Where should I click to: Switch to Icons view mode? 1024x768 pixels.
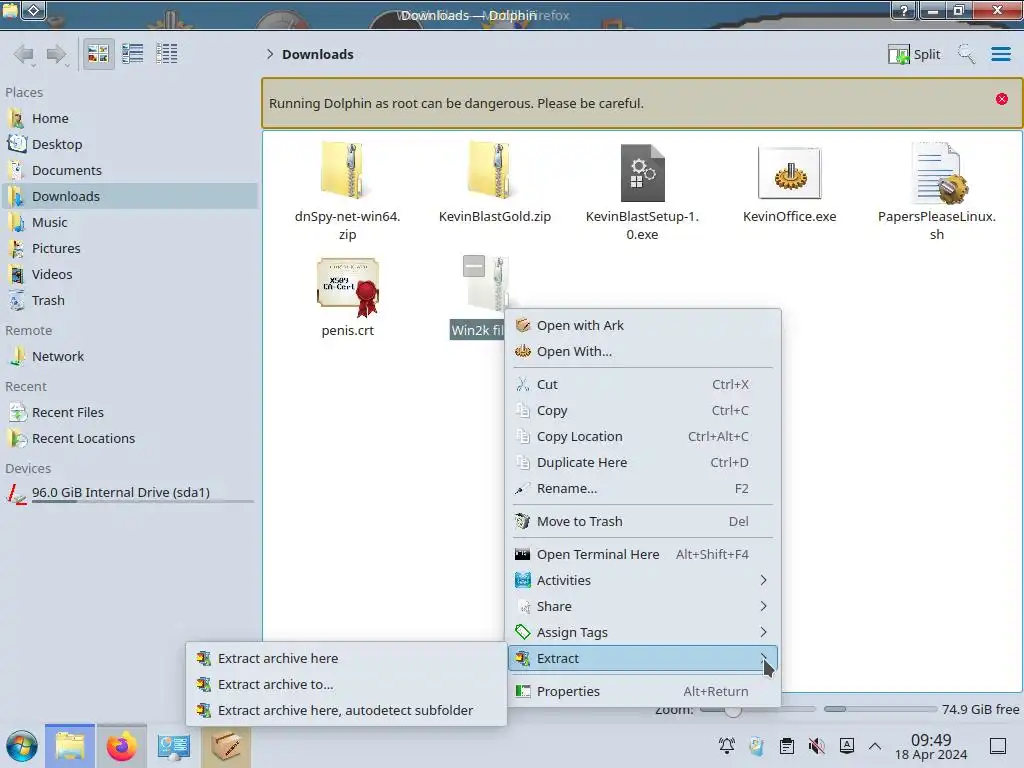point(98,54)
